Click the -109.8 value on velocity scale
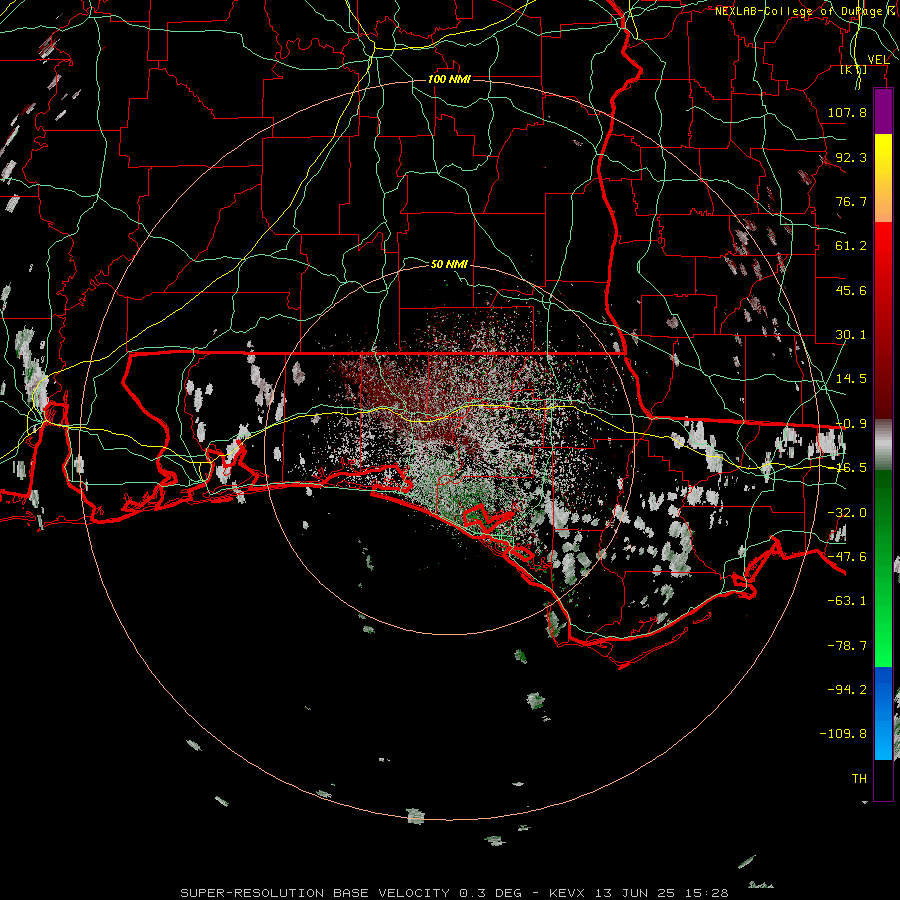The image size is (900, 900). tap(844, 734)
